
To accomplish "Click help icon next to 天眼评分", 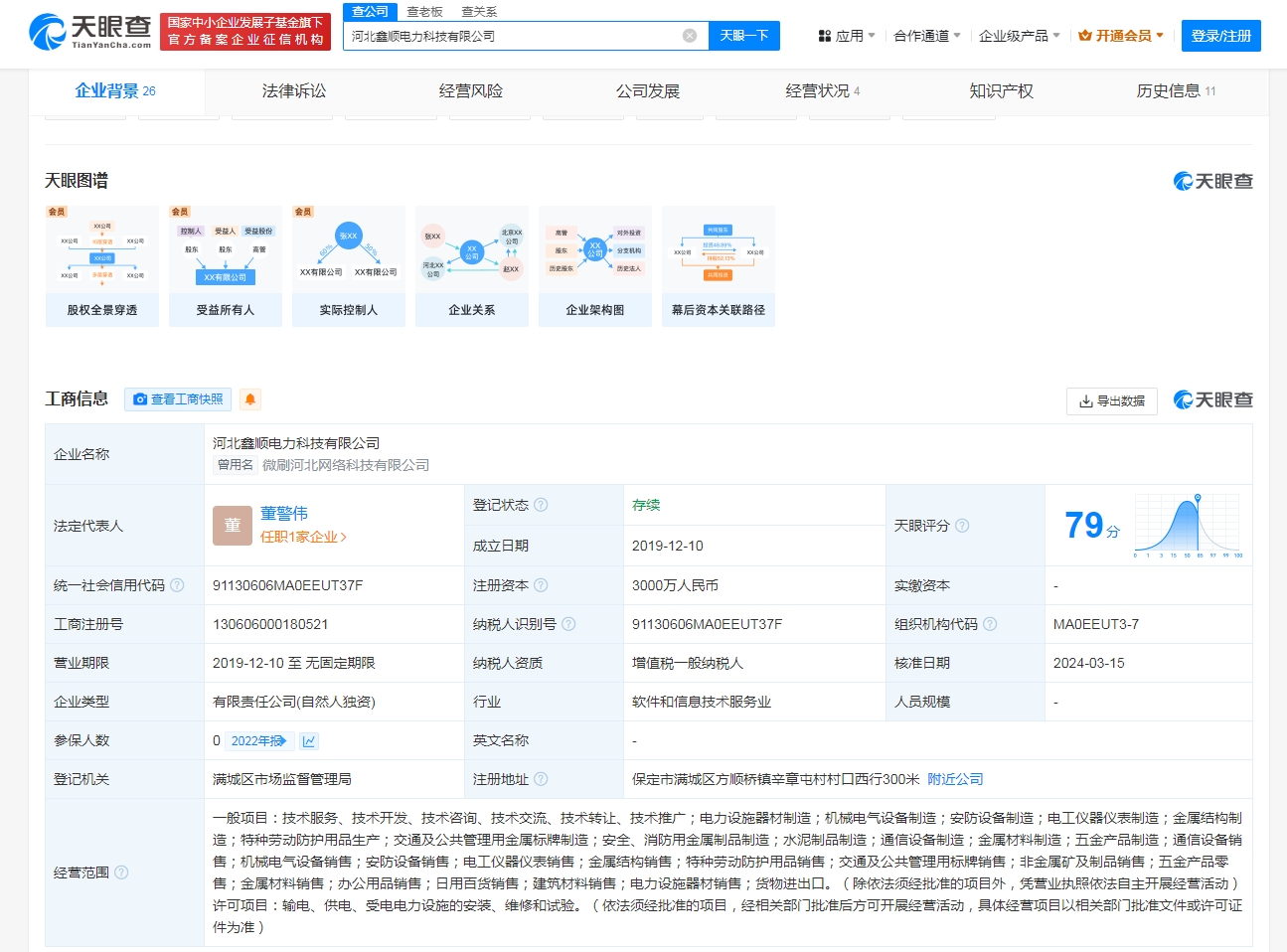I will (962, 526).
